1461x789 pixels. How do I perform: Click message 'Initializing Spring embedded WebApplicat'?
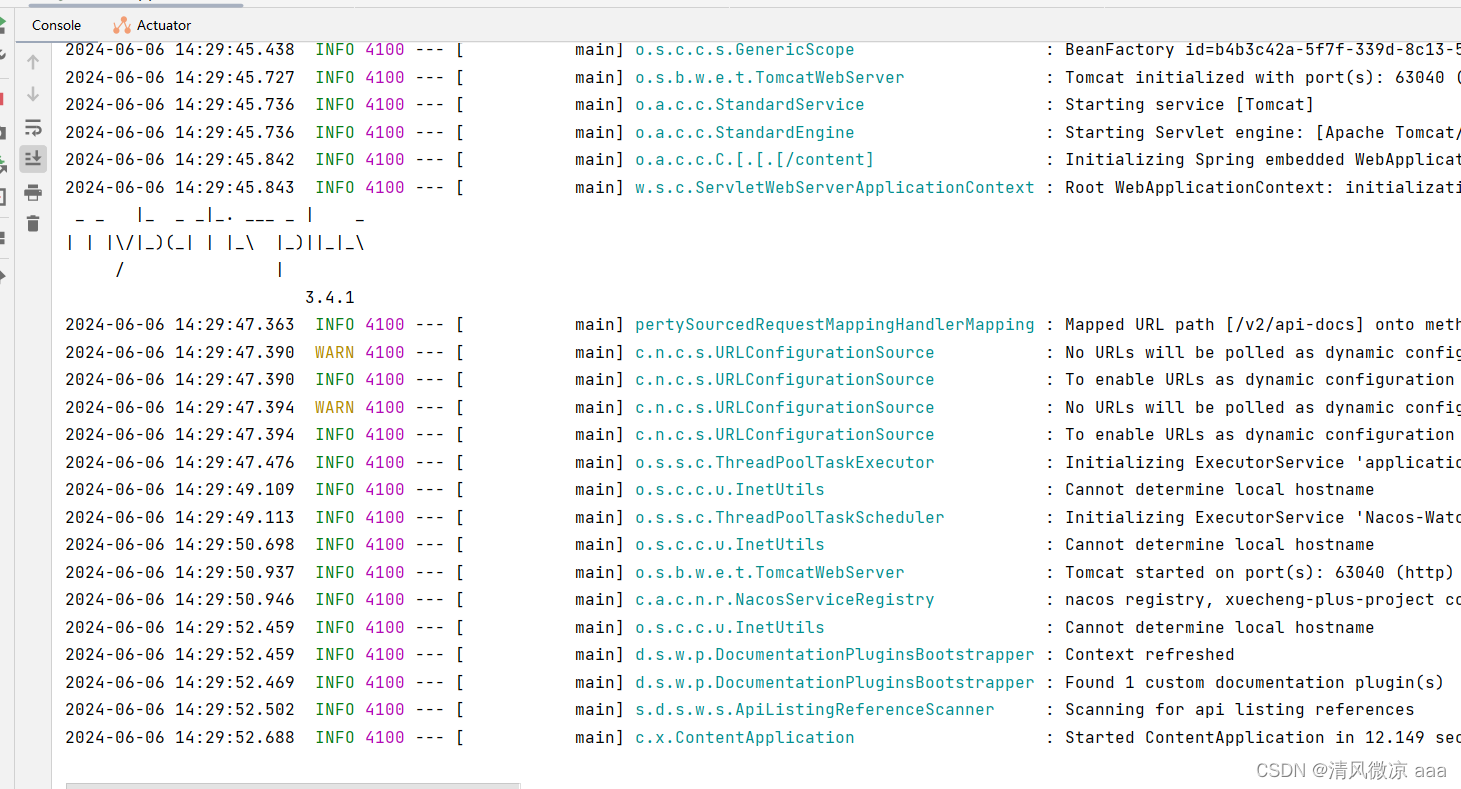(1263, 160)
